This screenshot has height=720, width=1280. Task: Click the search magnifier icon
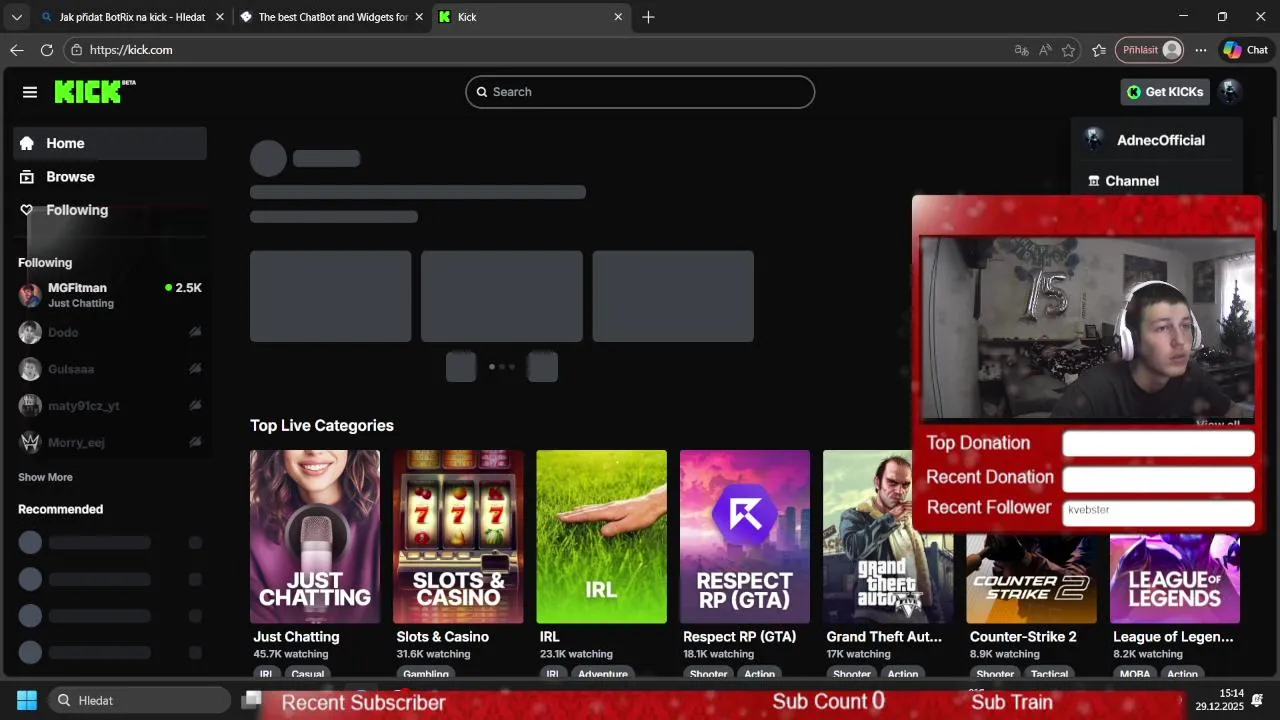[481, 92]
